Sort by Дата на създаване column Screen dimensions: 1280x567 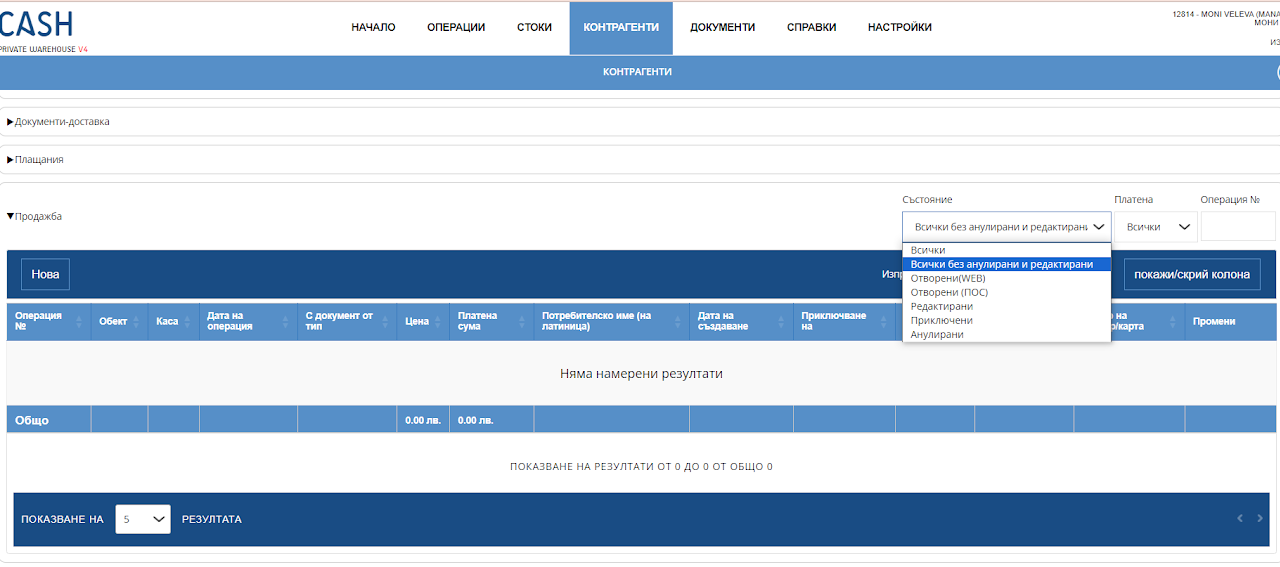click(x=741, y=321)
